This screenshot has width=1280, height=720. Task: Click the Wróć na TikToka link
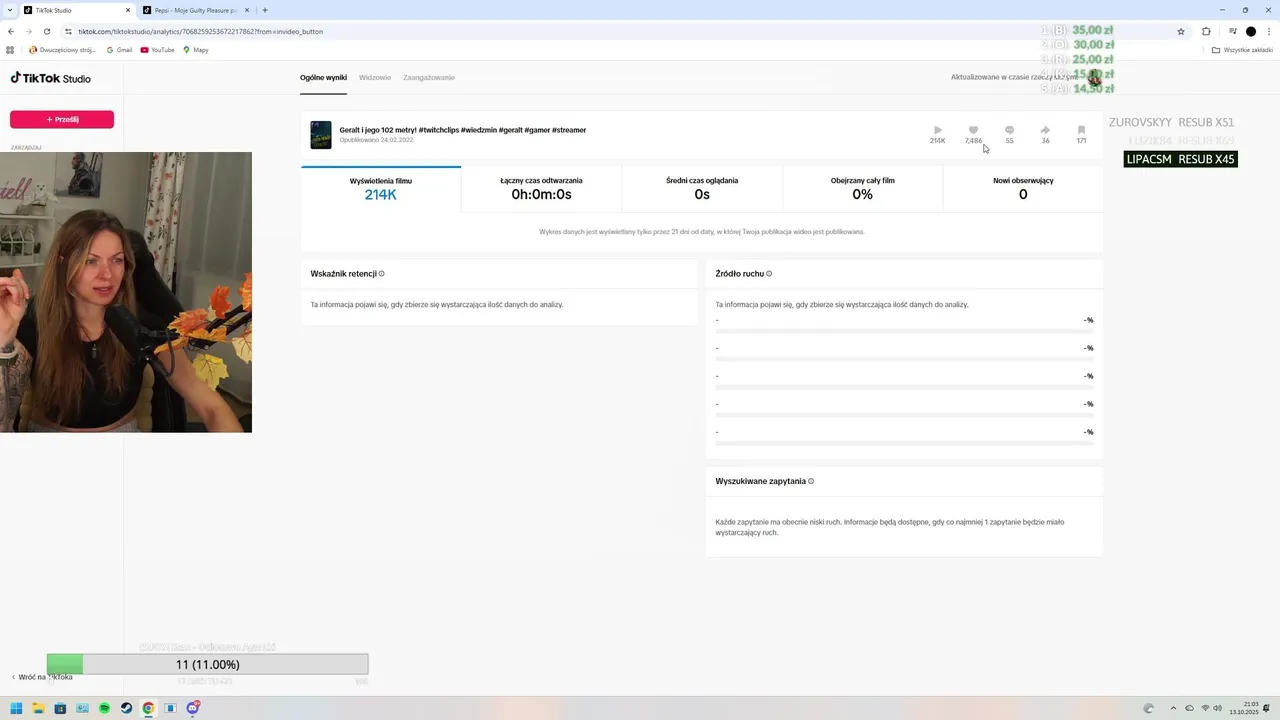coord(42,677)
